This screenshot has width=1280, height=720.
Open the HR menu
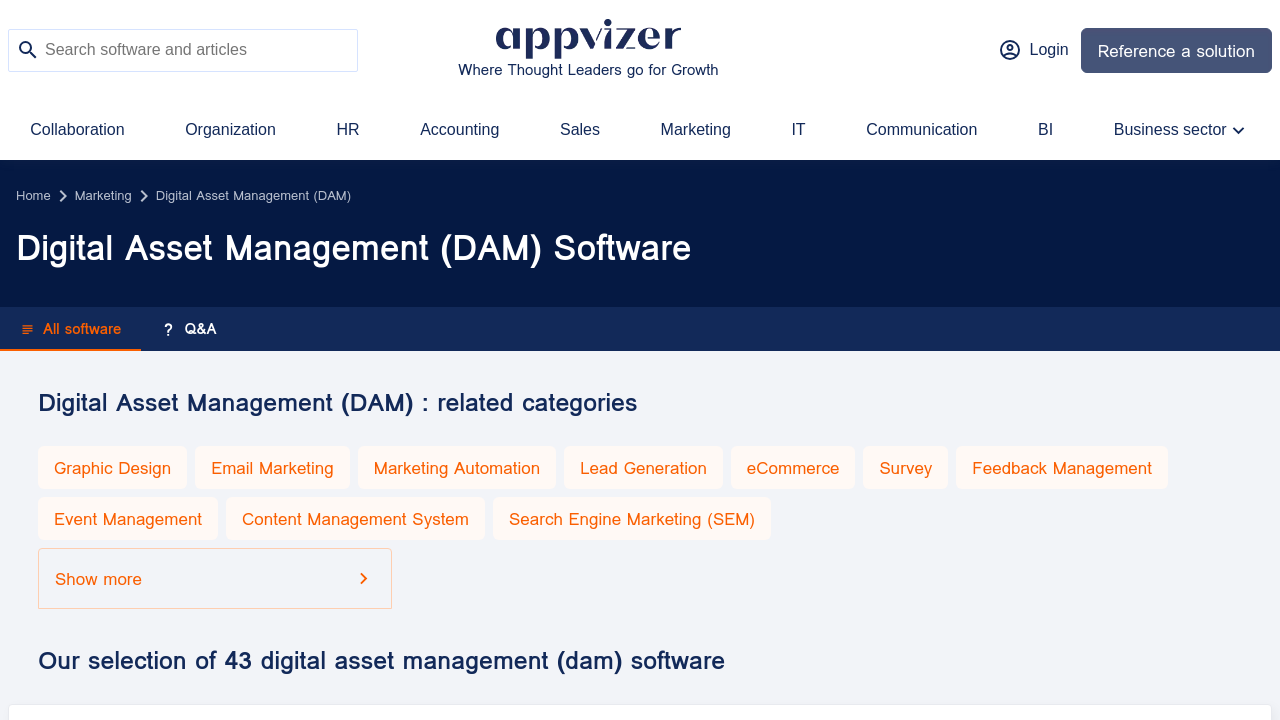[x=348, y=130]
